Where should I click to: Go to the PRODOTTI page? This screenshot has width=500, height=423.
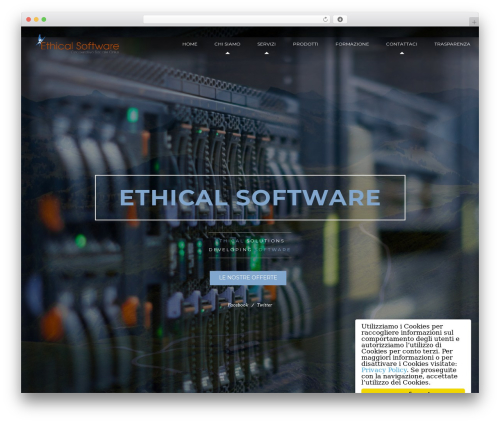point(305,44)
